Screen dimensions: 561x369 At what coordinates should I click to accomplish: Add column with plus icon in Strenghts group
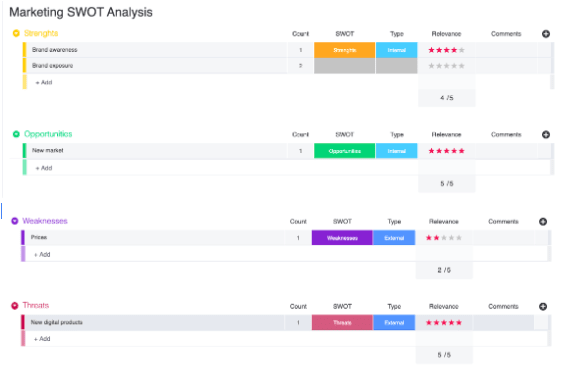click(546, 34)
